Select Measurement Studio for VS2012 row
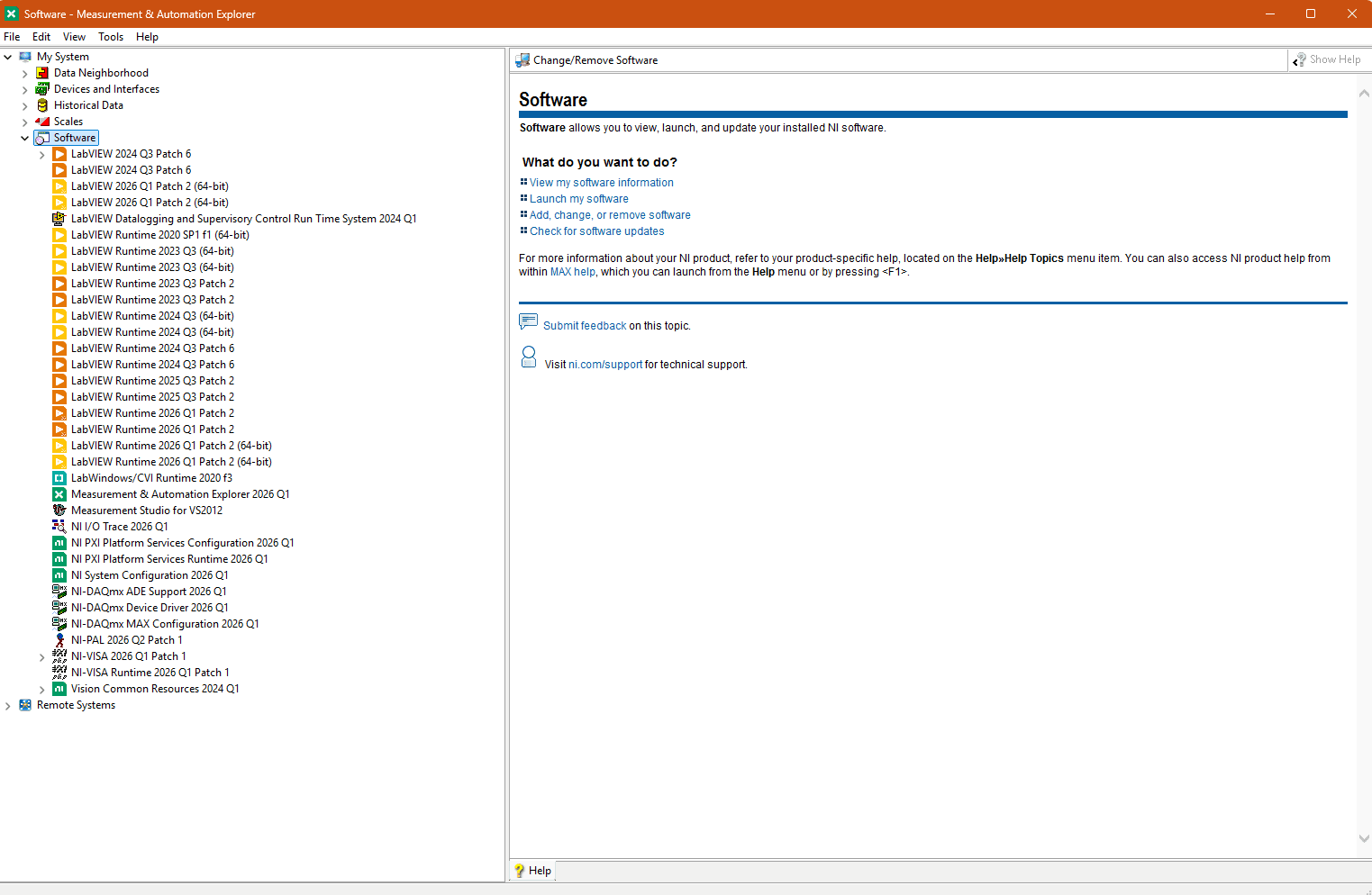The image size is (1372, 895). coord(147,511)
